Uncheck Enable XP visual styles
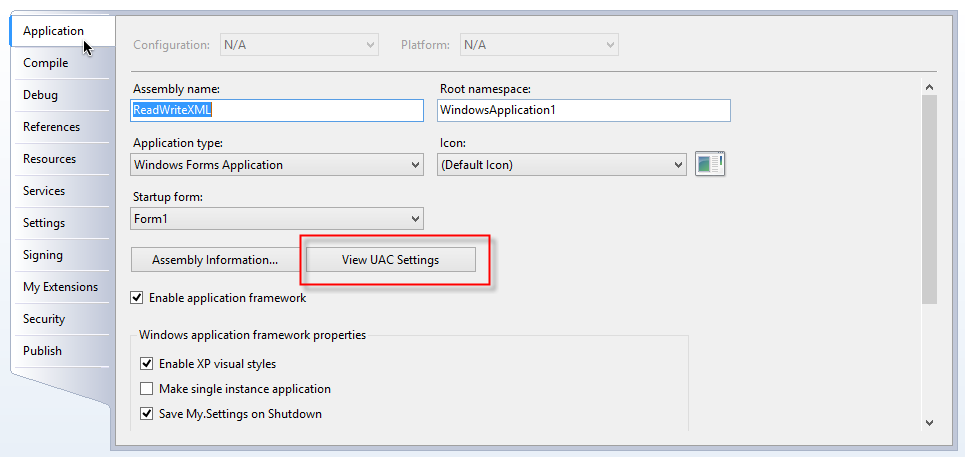The width and height of the screenshot is (965, 457). pyautogui.click(x=148, y=364)
